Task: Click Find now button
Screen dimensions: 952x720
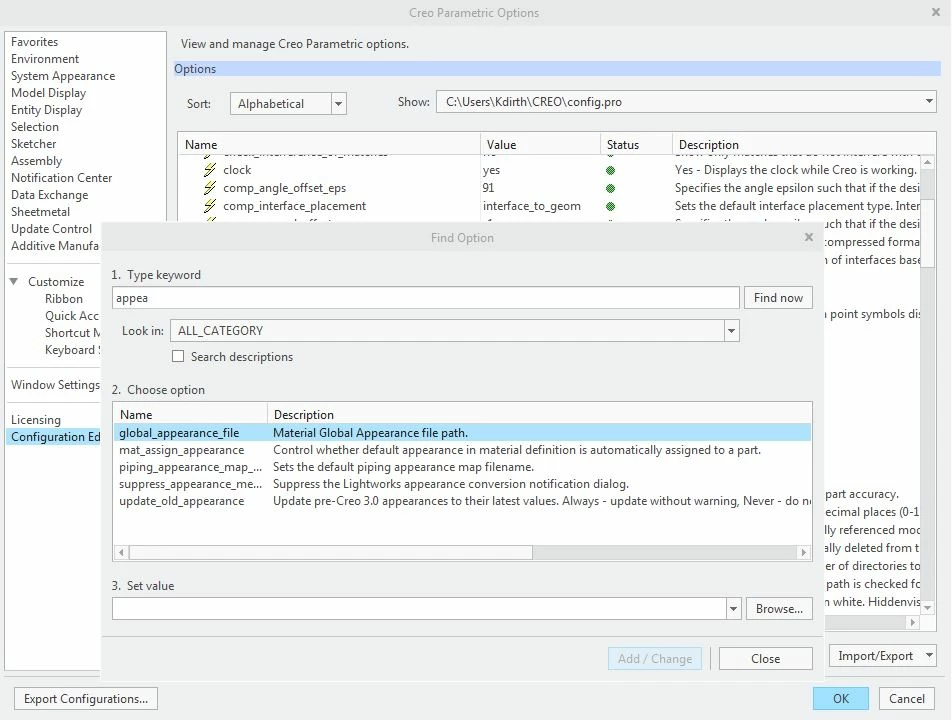Action: pyautogui.click(x=778, y=297)
